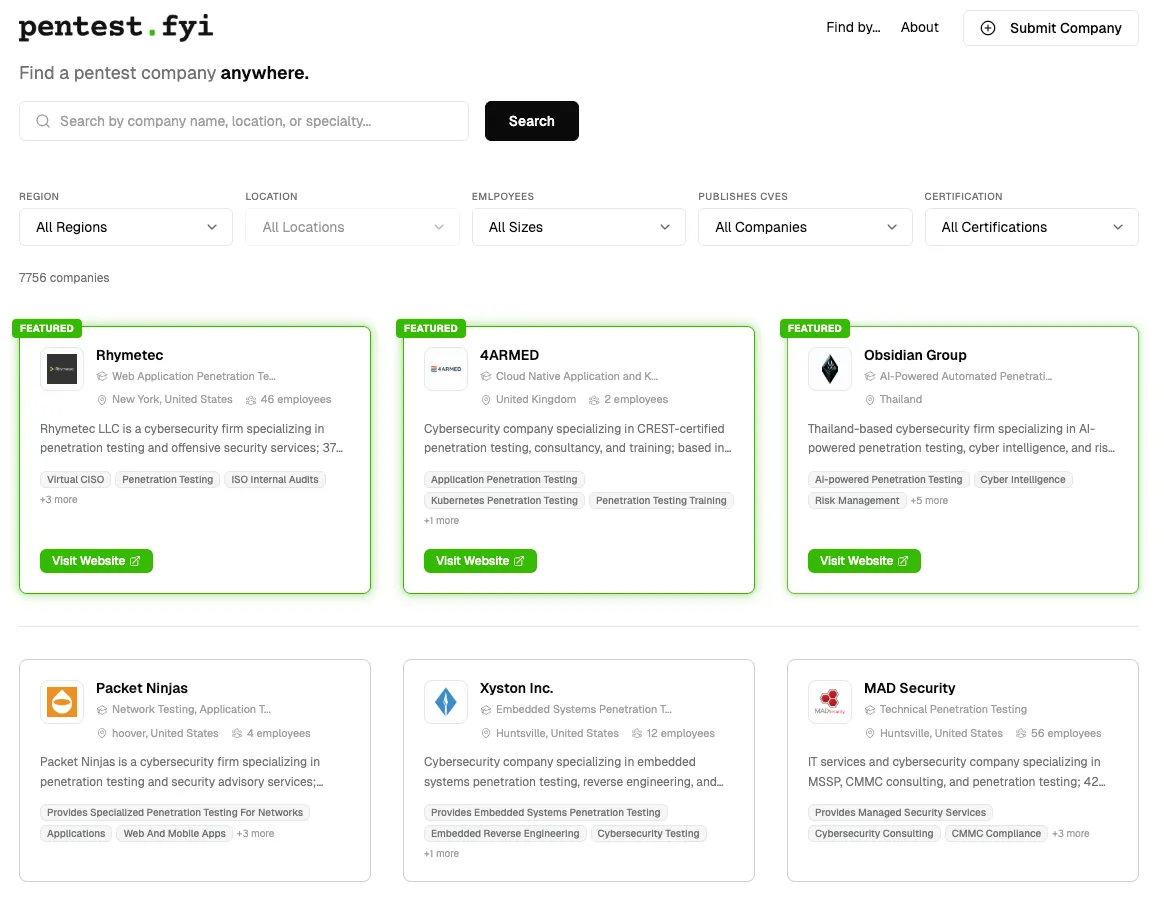This screenshot has height=897, width=1164.
Task: Expand +5 more tags on Obsidian Group
Action: point(929,500)
